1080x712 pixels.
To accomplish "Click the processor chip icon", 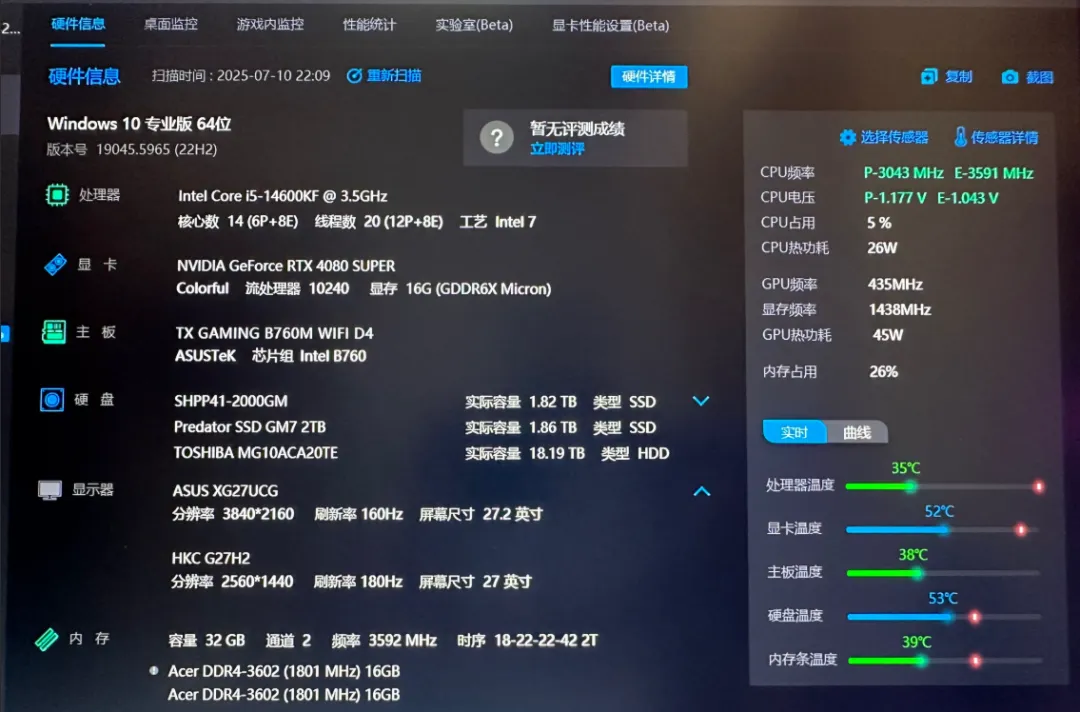I will tap(57, 196).
